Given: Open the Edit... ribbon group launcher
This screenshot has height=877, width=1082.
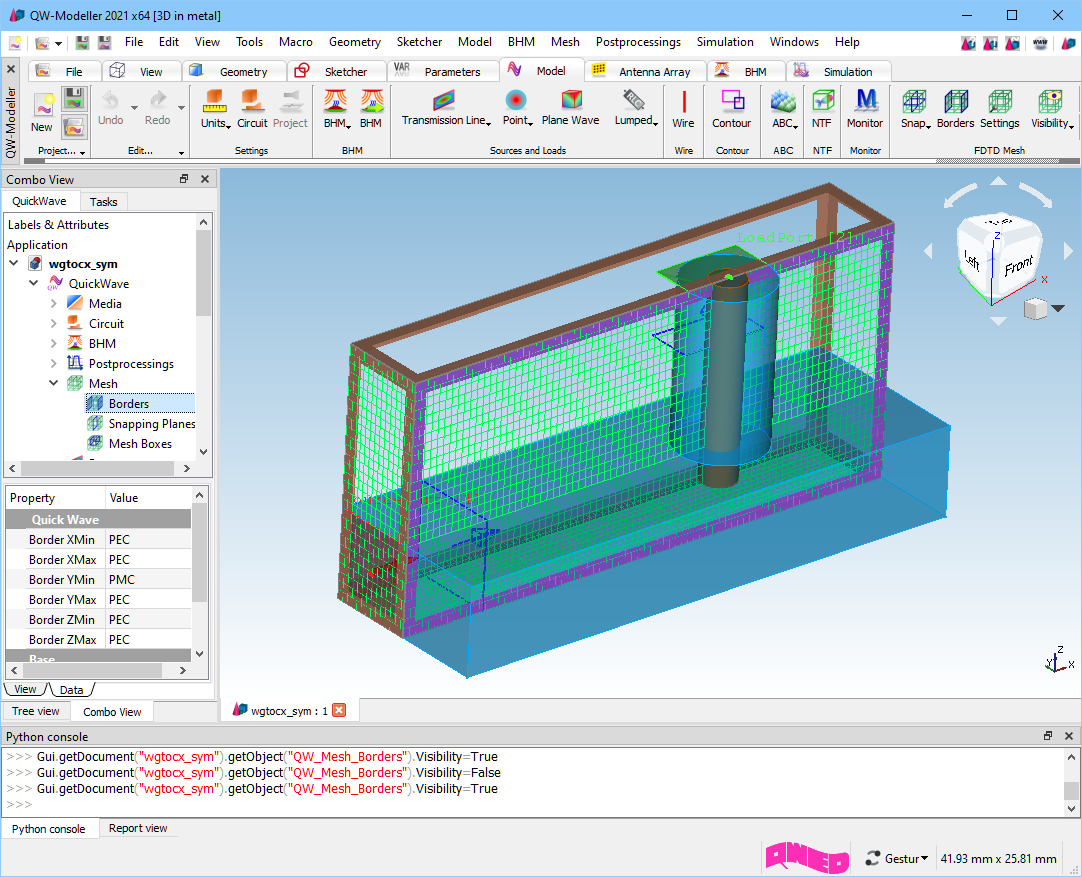Looking at the screenshot, I should click(181, 152).
